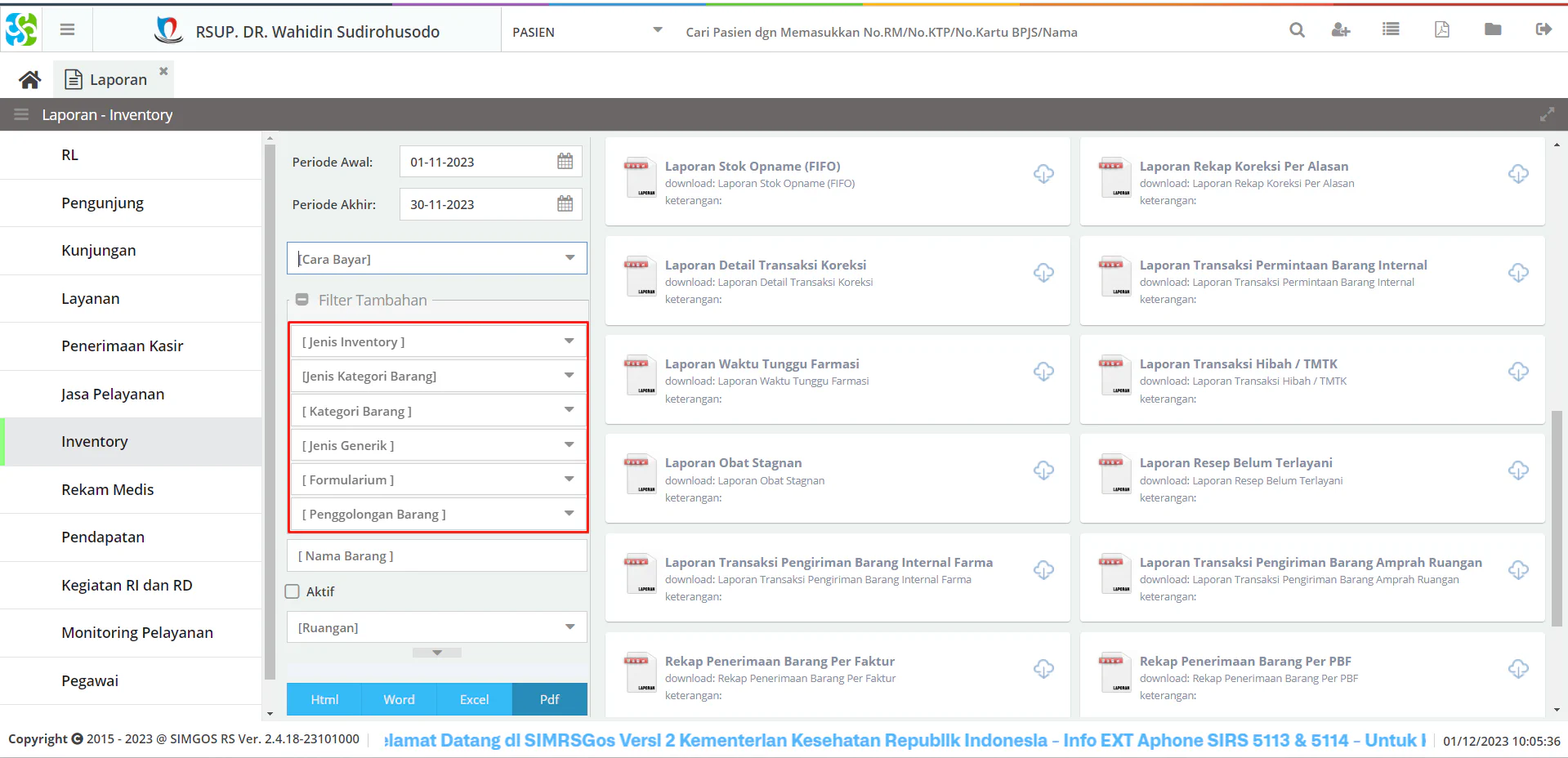Select the RL report category
Screen dimensions: 1568x758
pyautogui.click(x=131, y=155)
